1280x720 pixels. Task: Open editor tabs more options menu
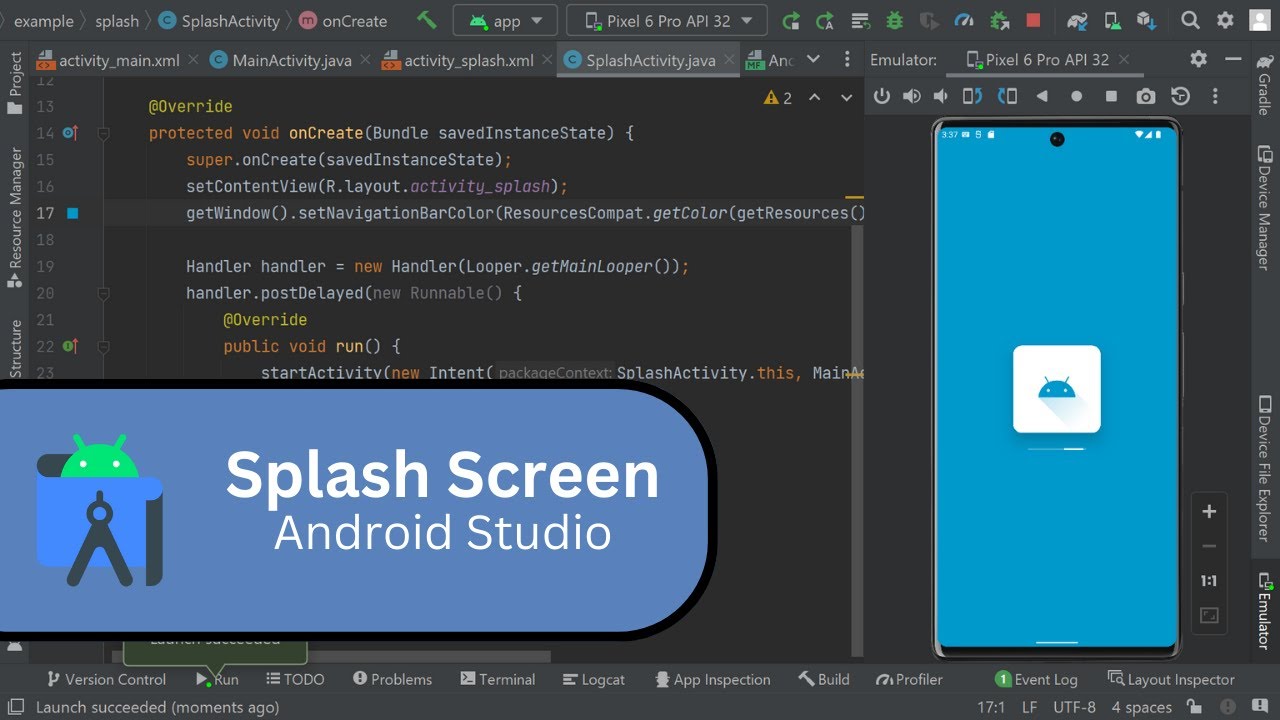pos(846,60)
